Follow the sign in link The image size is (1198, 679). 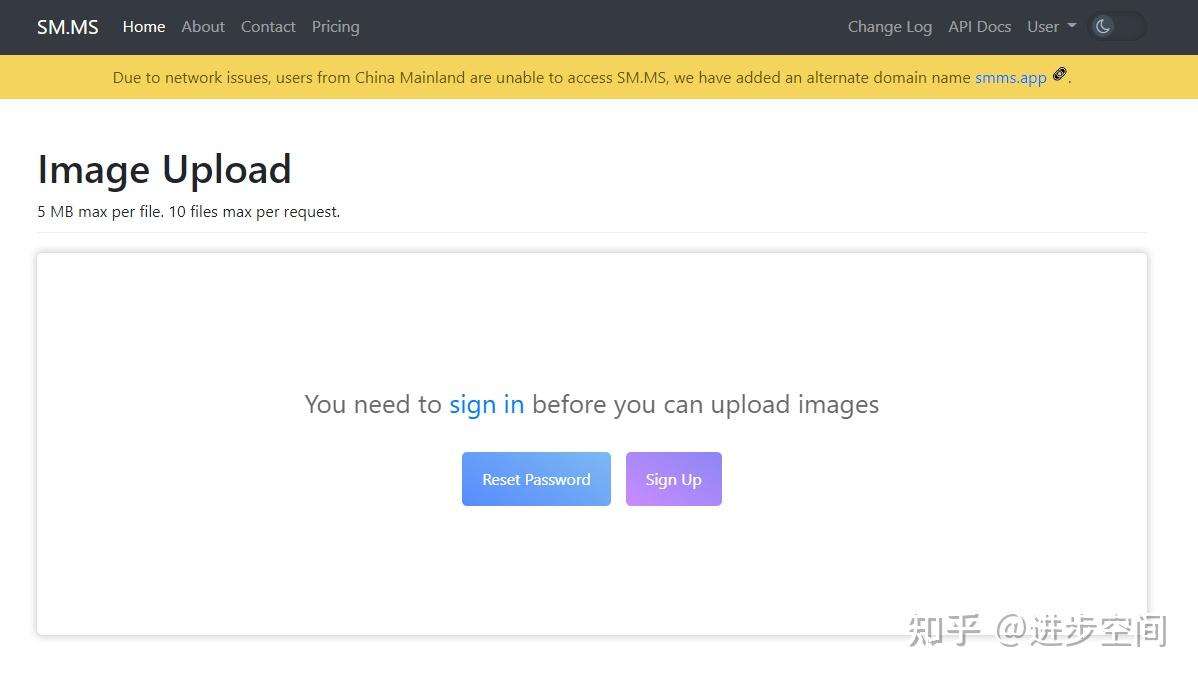coord(487,404)
